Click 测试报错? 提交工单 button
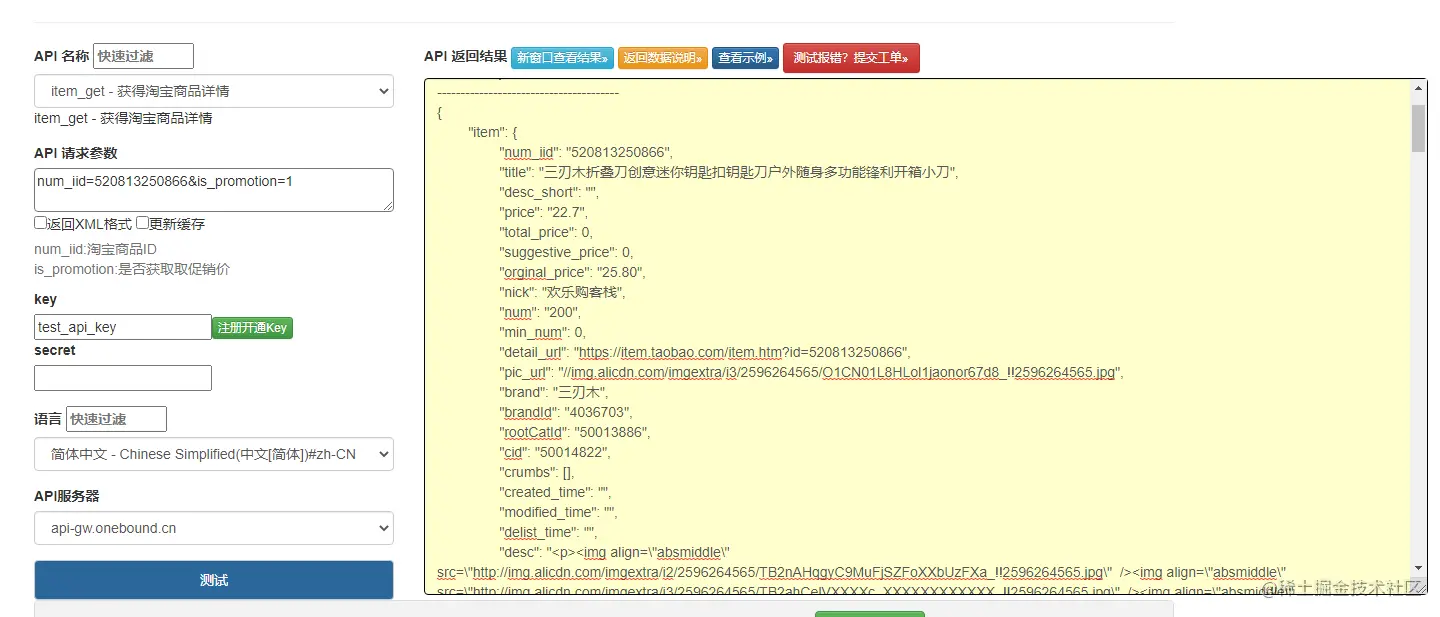The image size is (1440, 617). click(851, 58)
